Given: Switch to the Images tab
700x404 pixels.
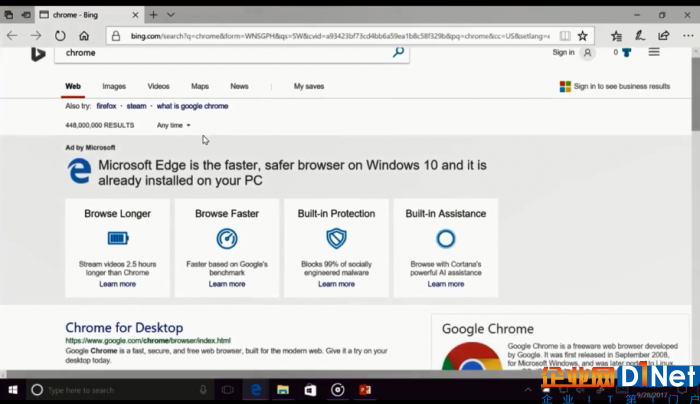Looking at the screenshot, I should 114,86.
